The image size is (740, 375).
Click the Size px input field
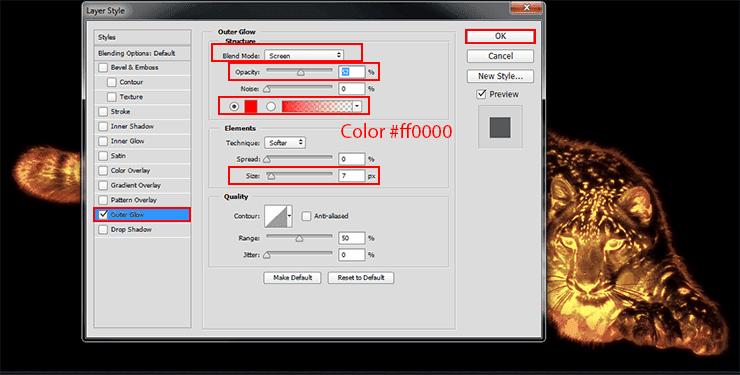352,175
